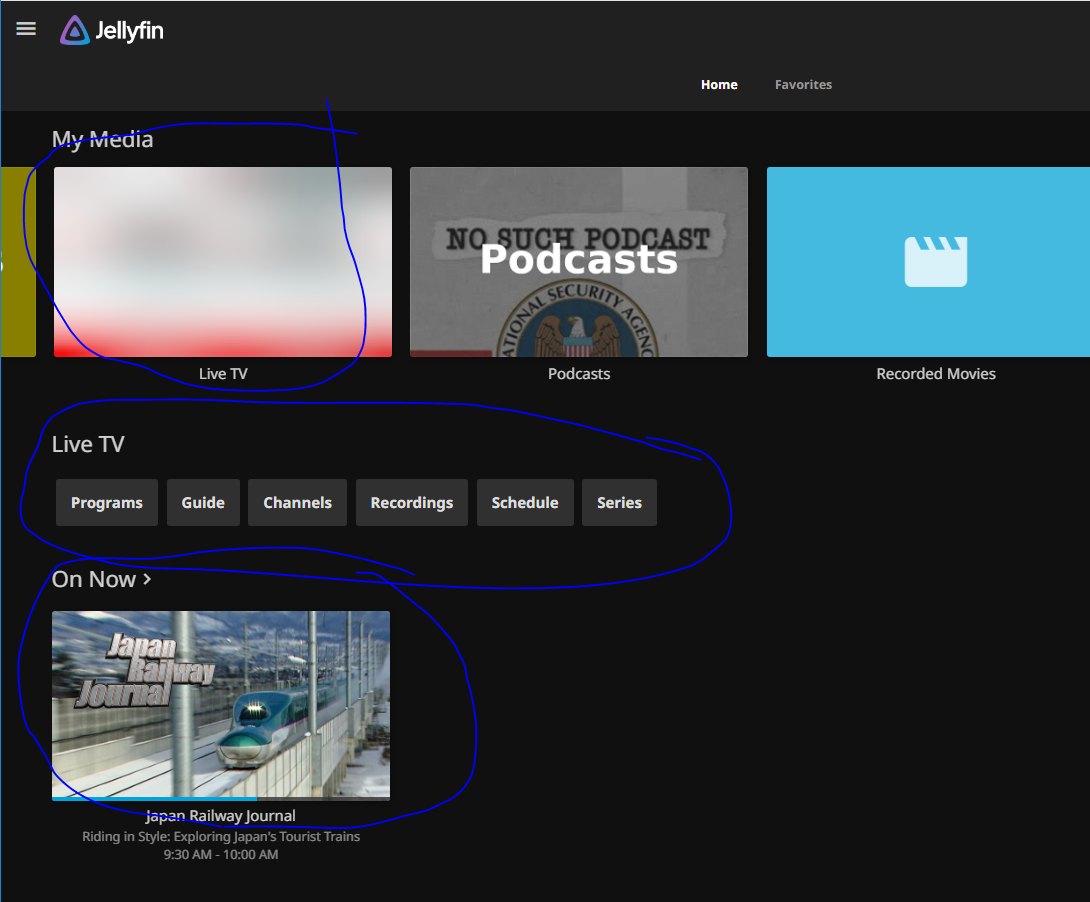Viewport: 1090px width, 902px height.
Task: Play the Japan Railway Journal thumbnail
Action: click(221, 704)
